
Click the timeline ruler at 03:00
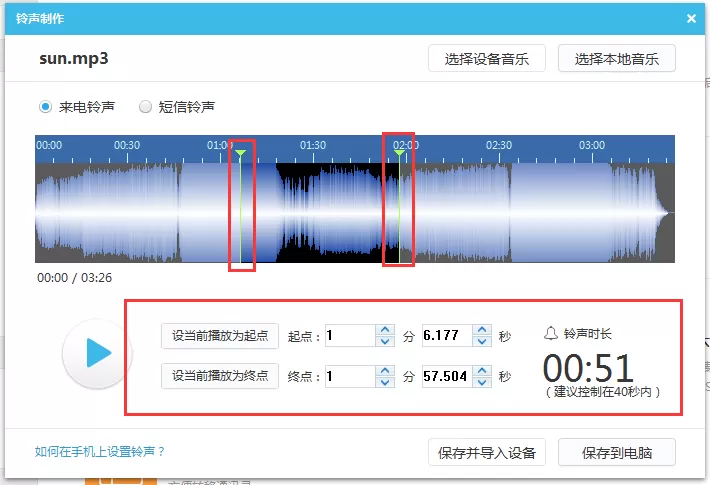tap(592, 145)
